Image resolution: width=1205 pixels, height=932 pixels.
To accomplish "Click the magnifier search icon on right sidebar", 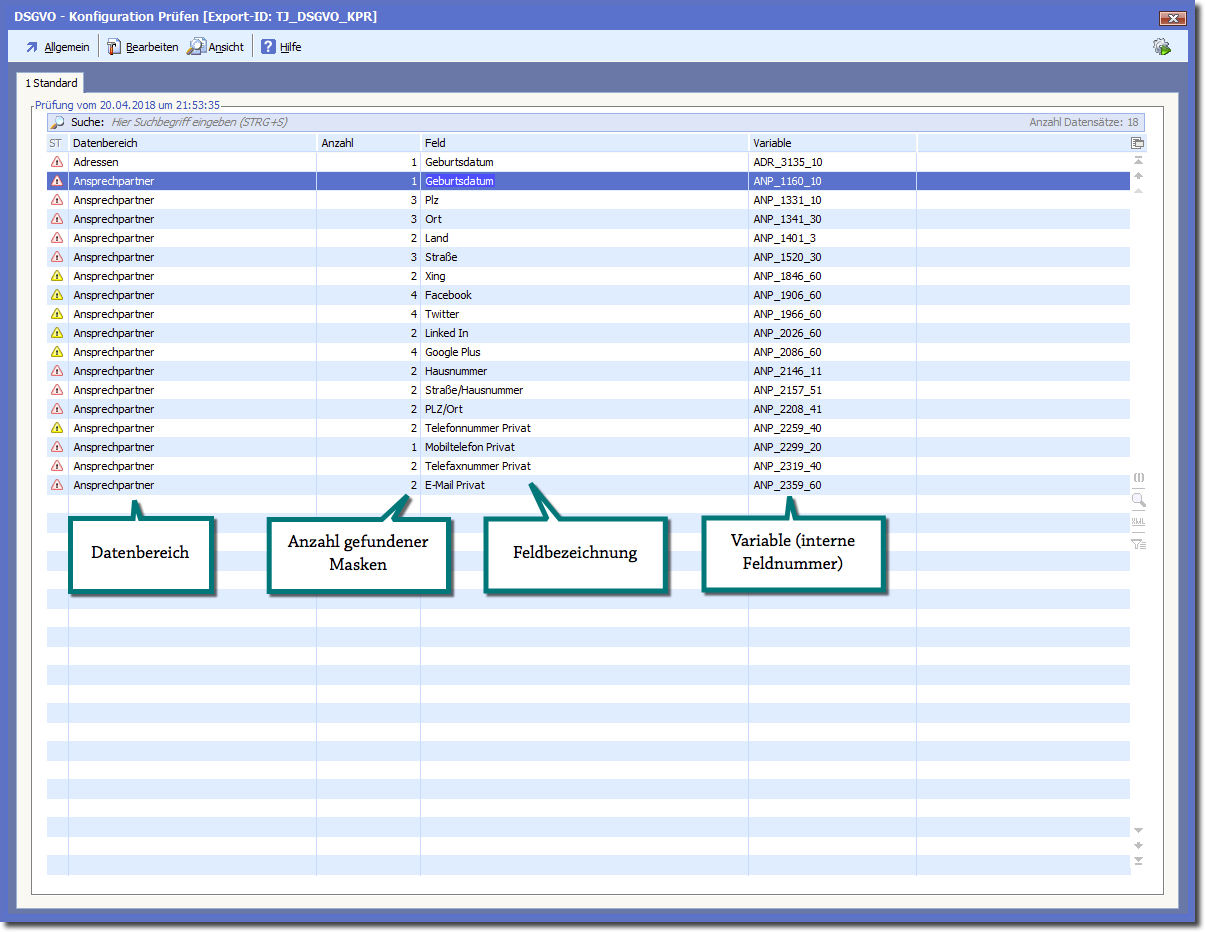I will pyautogui.click(x=1138, y=501).
